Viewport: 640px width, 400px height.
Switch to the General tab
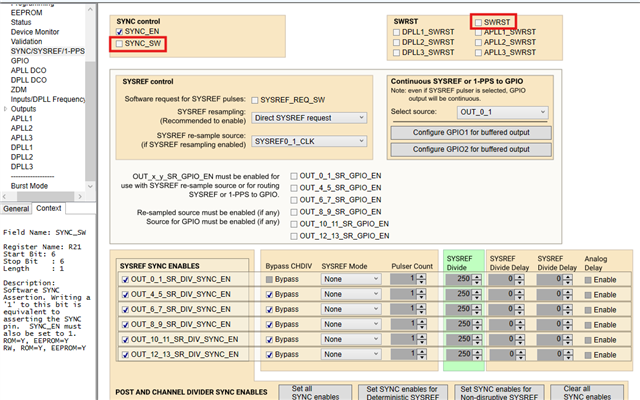click(x=16, y=209)
